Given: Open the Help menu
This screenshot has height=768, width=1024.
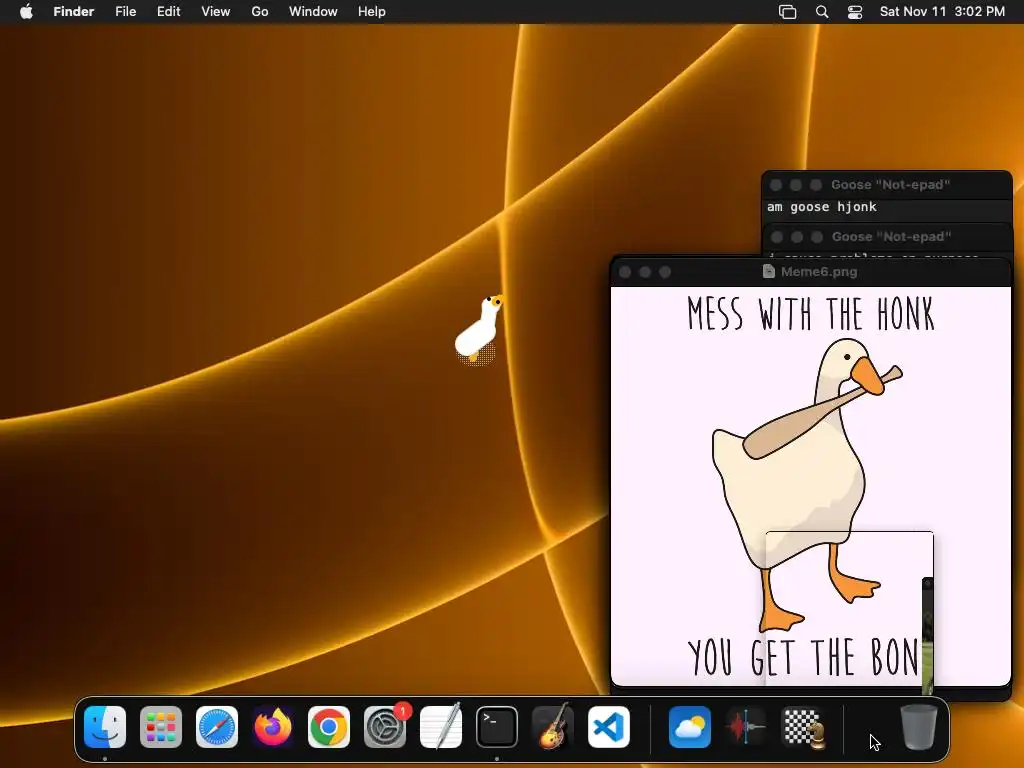Looking at the screenshot, I should 372,11.
